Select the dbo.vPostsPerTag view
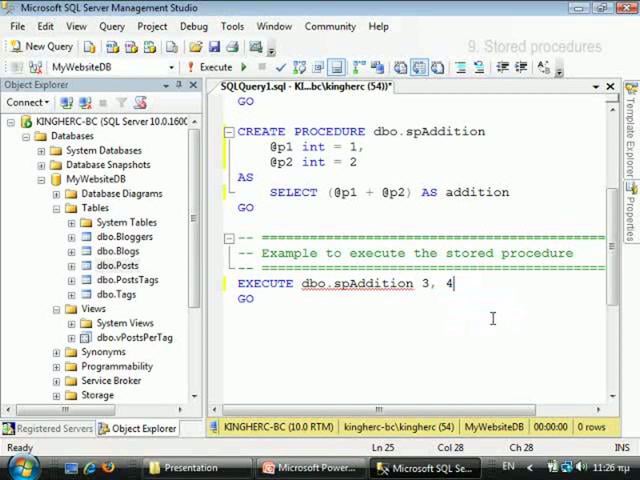 pos(135,338)
